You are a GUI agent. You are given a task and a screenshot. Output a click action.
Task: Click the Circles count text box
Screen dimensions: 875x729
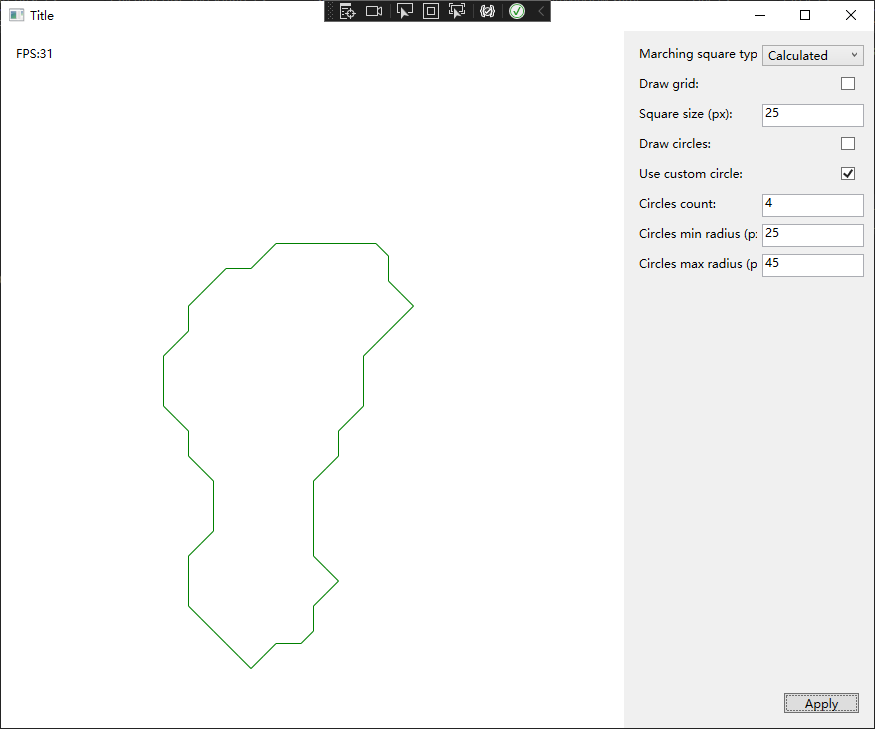[812, 205]
